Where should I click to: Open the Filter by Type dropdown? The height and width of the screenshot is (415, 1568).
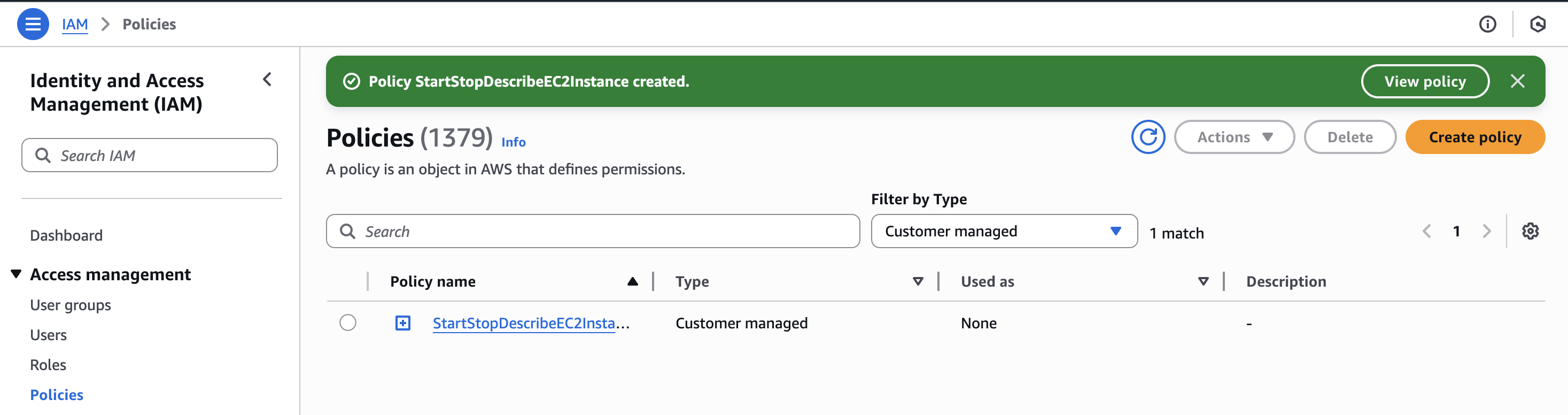1004,232
